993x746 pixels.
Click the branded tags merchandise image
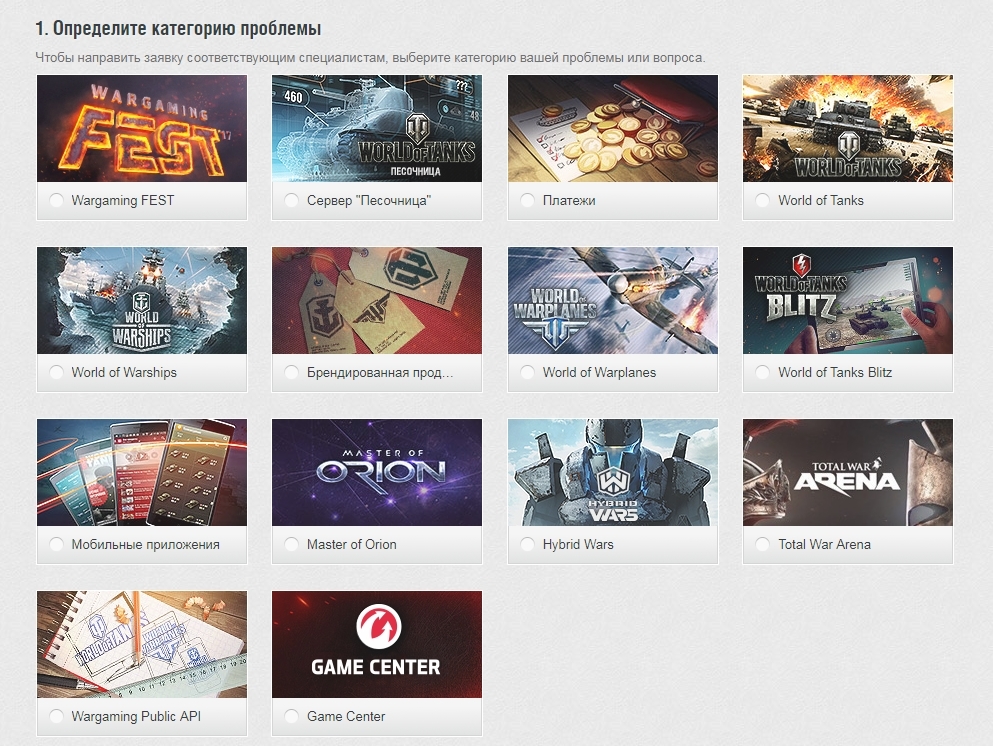[377, 301]
